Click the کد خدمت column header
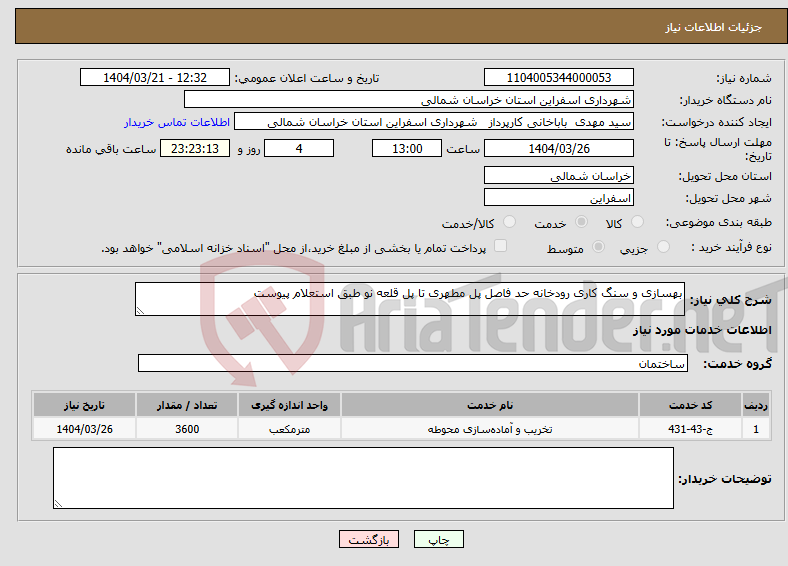Screen dimensions: 788x566 point(691,405)
